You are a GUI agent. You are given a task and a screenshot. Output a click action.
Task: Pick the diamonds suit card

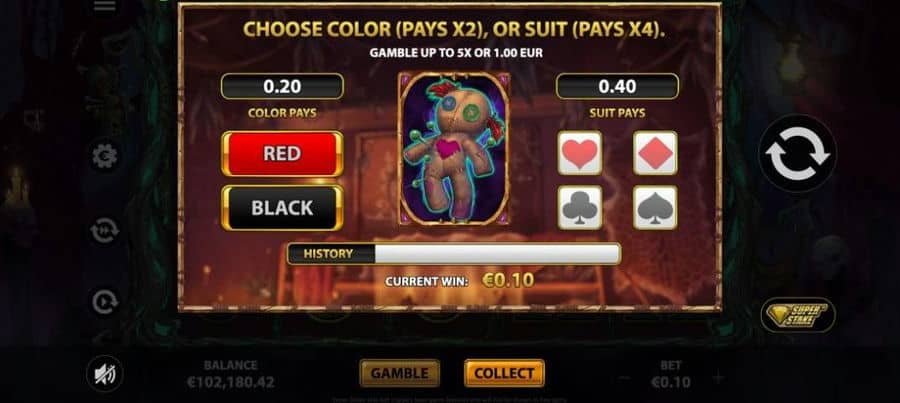coord(655,153)
